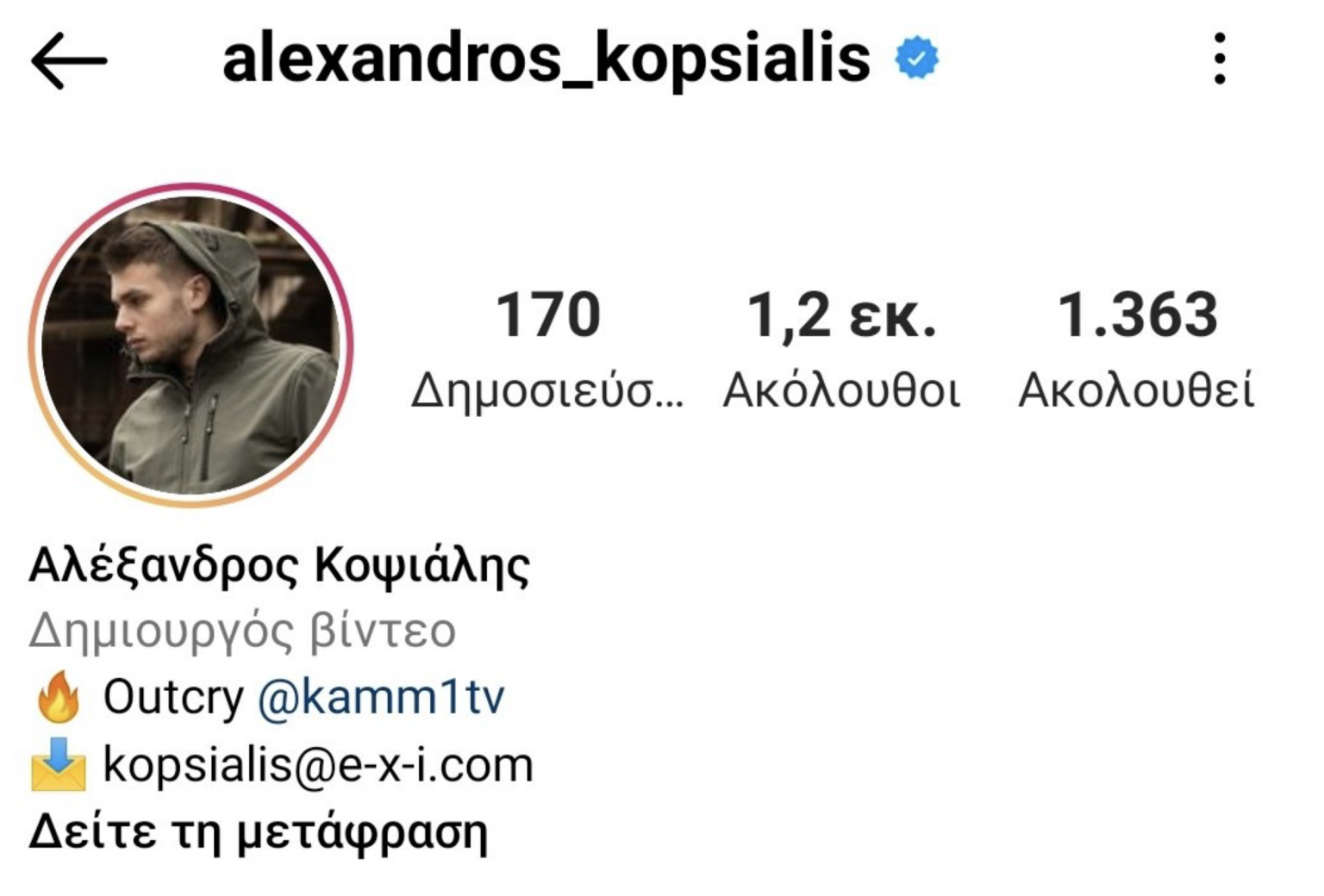The width and height of the screenshot is (1324, 896).
Task: Go back using the left arrow
Action: point(69,61)
